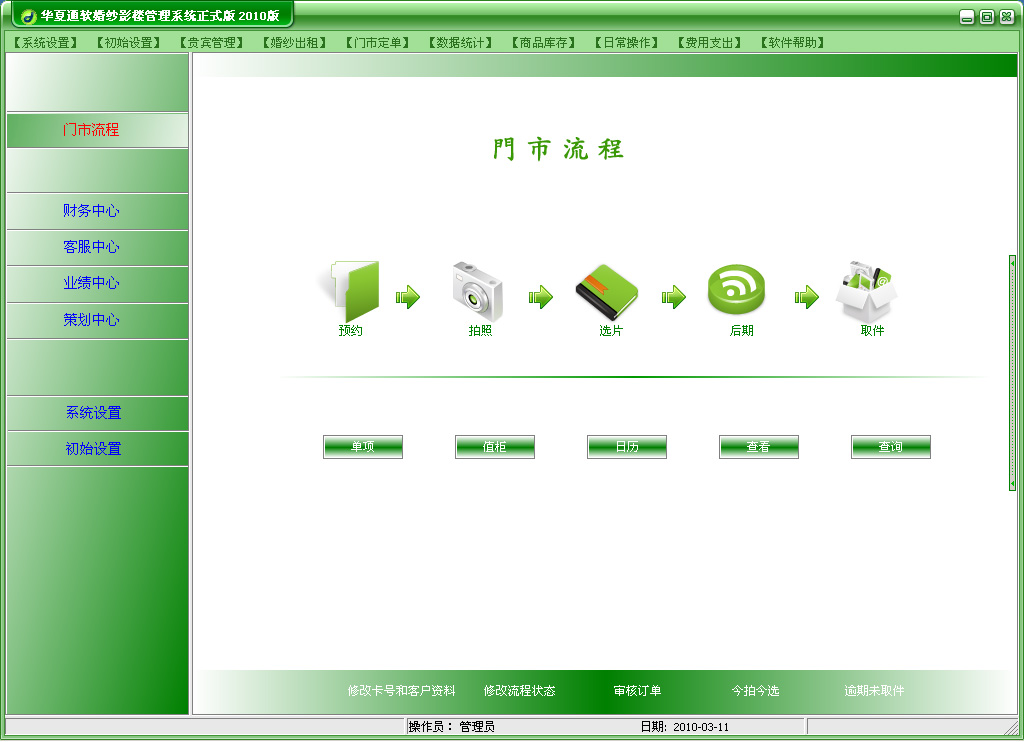Open 审核订单 link
This screenshot has height=742, width=1024.
point(637,690)
